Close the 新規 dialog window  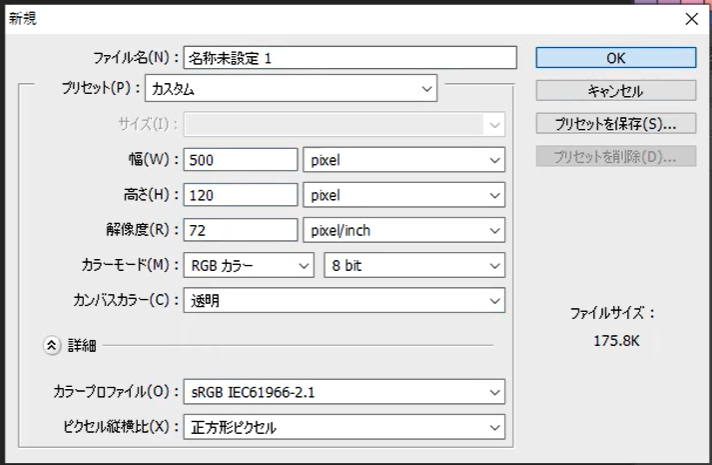(691, 19)
